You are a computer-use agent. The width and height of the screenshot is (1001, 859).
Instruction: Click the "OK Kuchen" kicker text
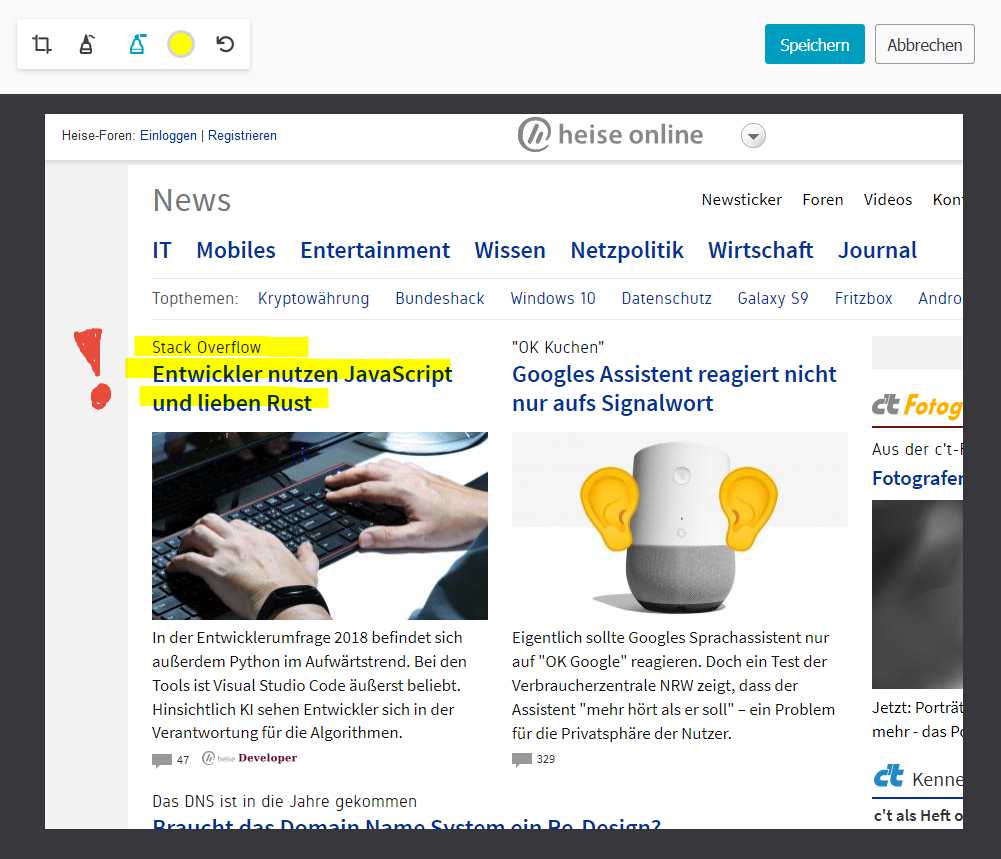click(x=558, y=347)
